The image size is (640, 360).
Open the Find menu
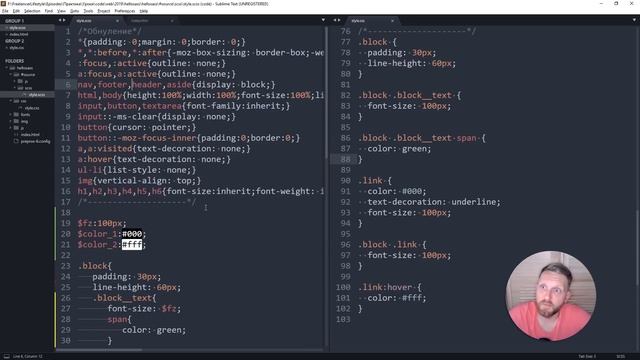[x=49, y=11]
